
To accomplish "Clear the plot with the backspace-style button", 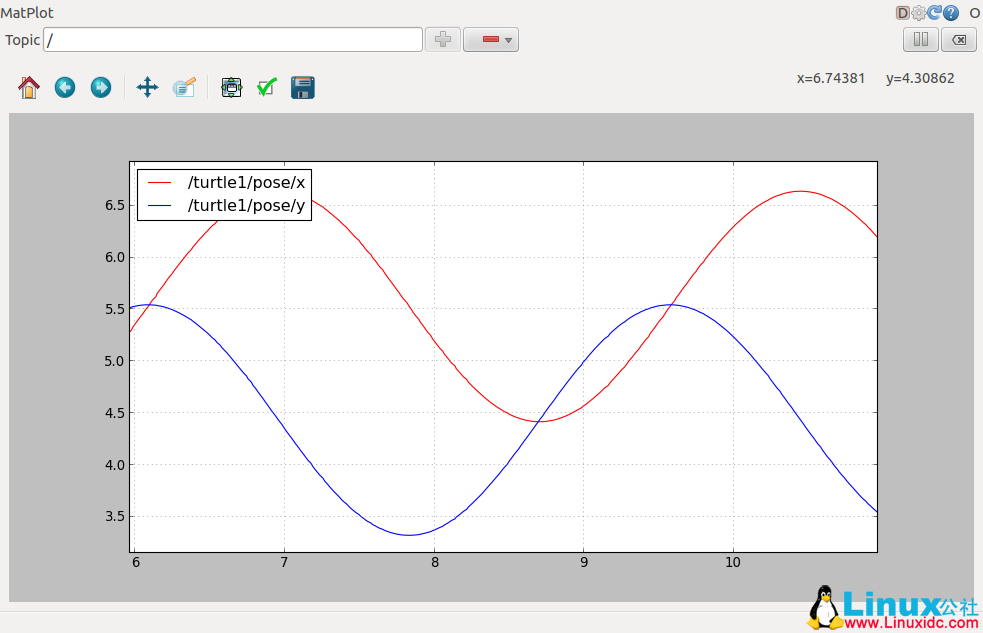I will point(959,39).
